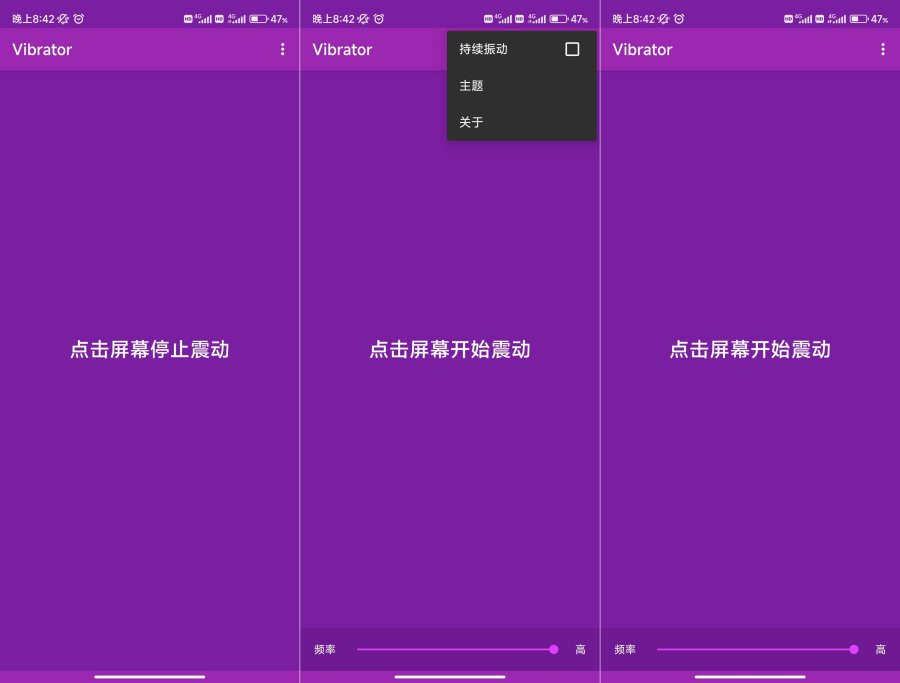The height and width of the screenshot is (683, 900).
Task: Click the 47% battery text in right status bar
Action: tap(879, 19)
